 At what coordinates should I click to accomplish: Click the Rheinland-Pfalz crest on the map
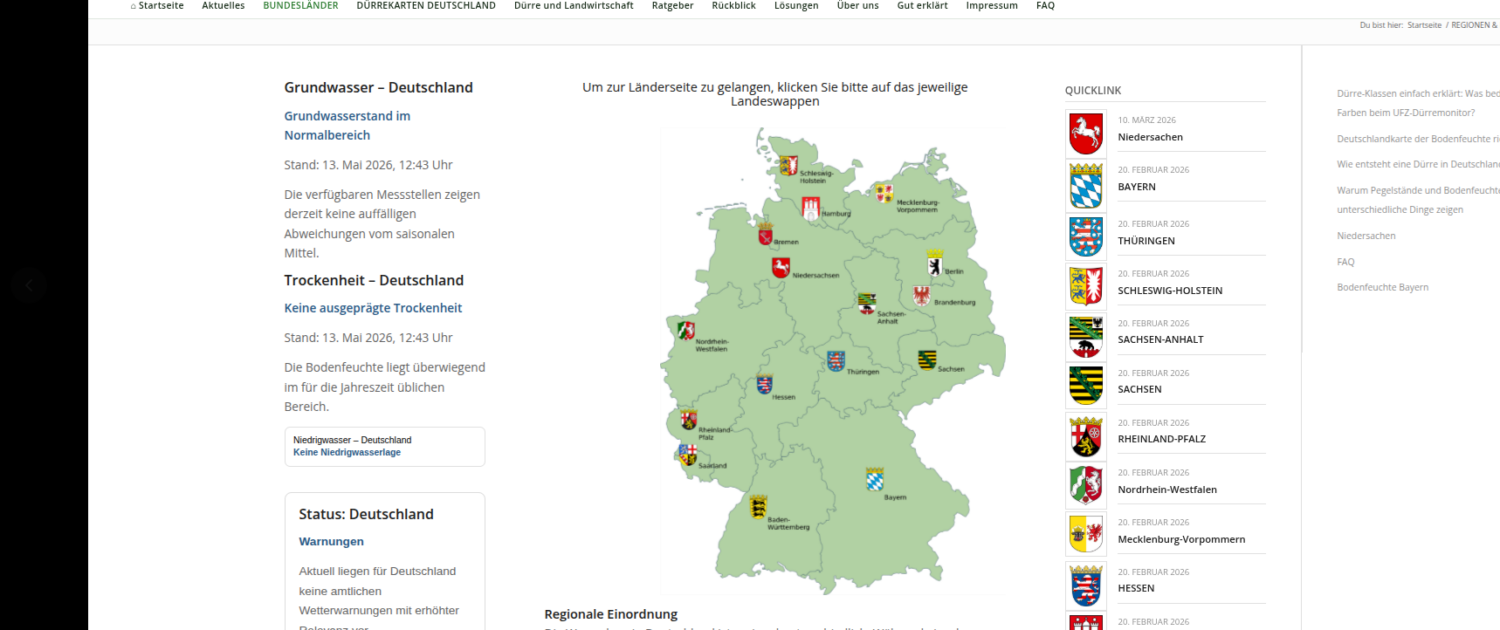point(689,419)
